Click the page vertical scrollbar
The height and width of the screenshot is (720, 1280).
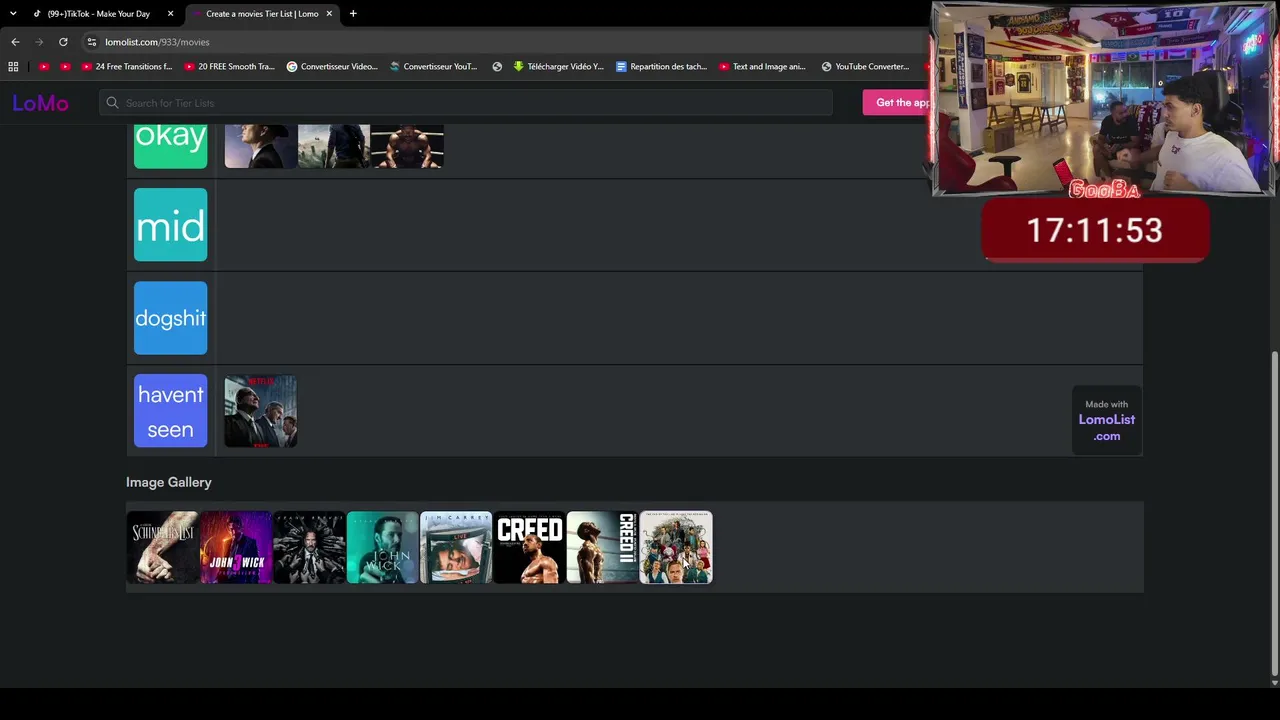(1274, 512)
